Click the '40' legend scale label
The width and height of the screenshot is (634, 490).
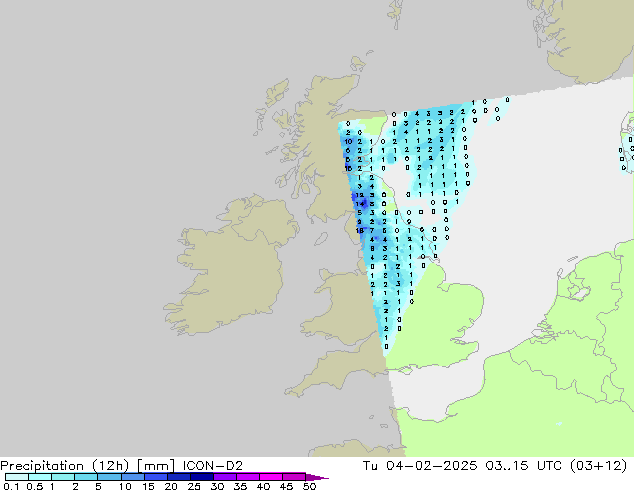(x=263, y=486)
